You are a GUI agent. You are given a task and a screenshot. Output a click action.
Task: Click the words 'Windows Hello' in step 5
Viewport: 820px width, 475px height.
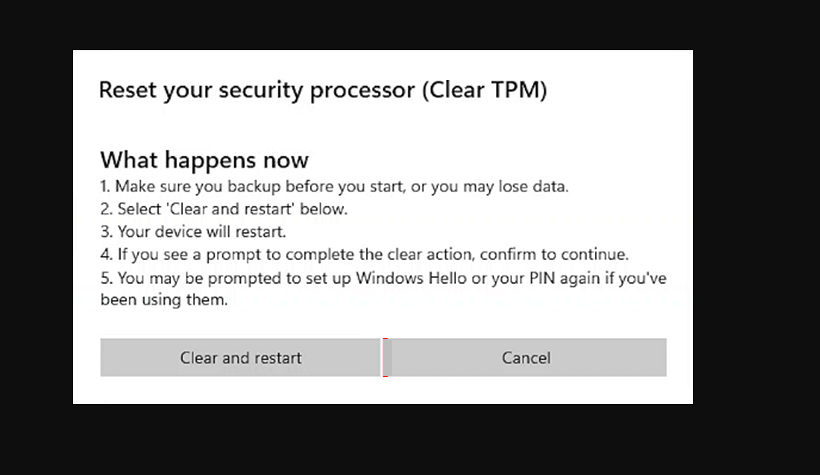pyautogui.click(x=411, y=278)
